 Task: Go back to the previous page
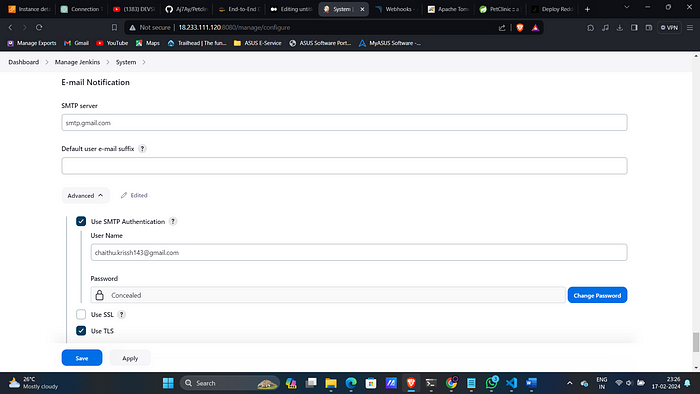click(10, 28)
